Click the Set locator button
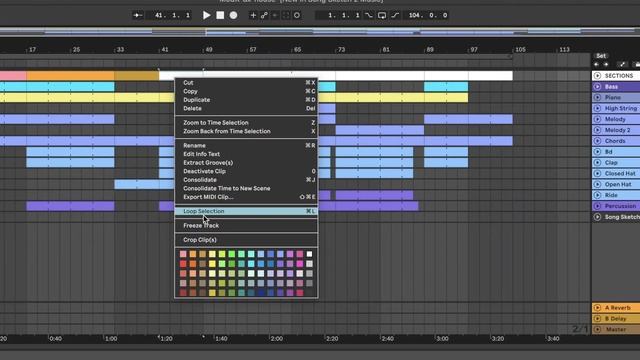The width and height of the screenshot is (640, 360). 600,56
